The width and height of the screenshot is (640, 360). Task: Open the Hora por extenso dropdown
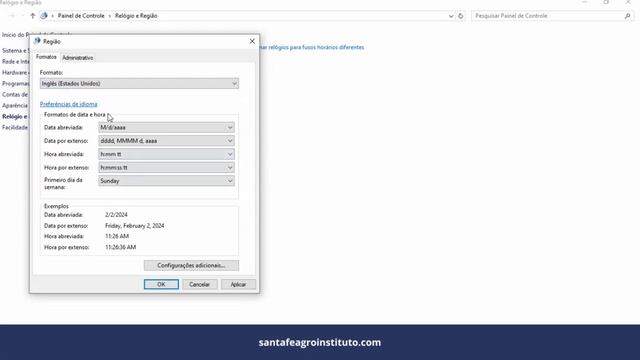pos(166,167)
